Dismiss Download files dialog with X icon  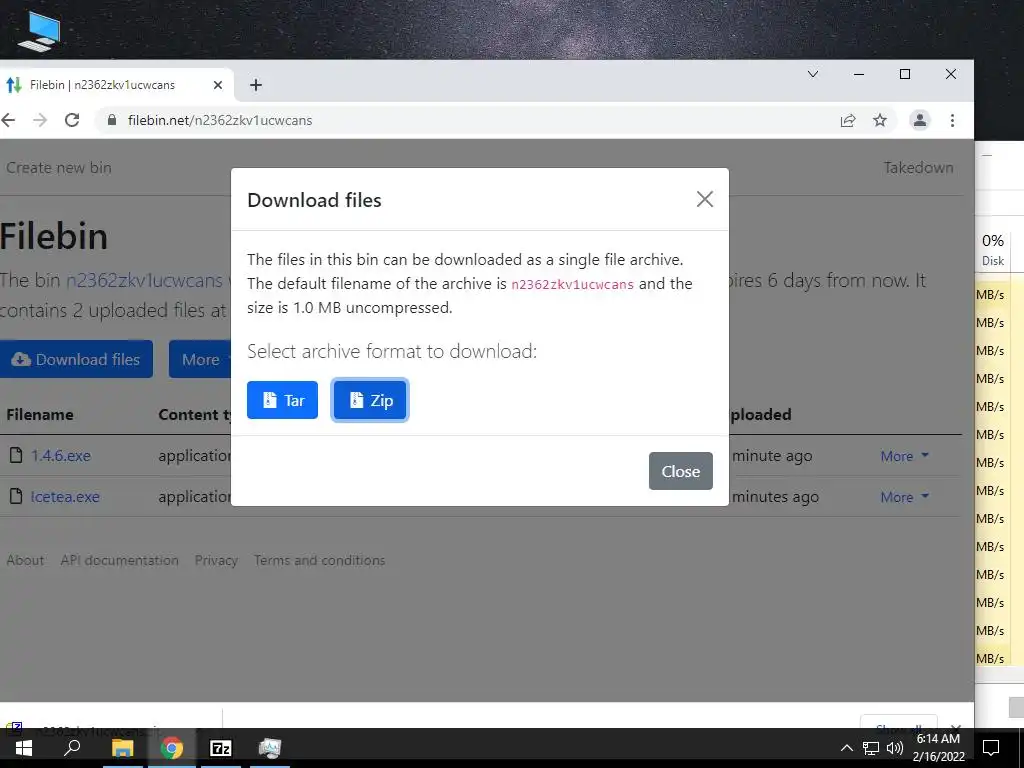tap(705, 199)
